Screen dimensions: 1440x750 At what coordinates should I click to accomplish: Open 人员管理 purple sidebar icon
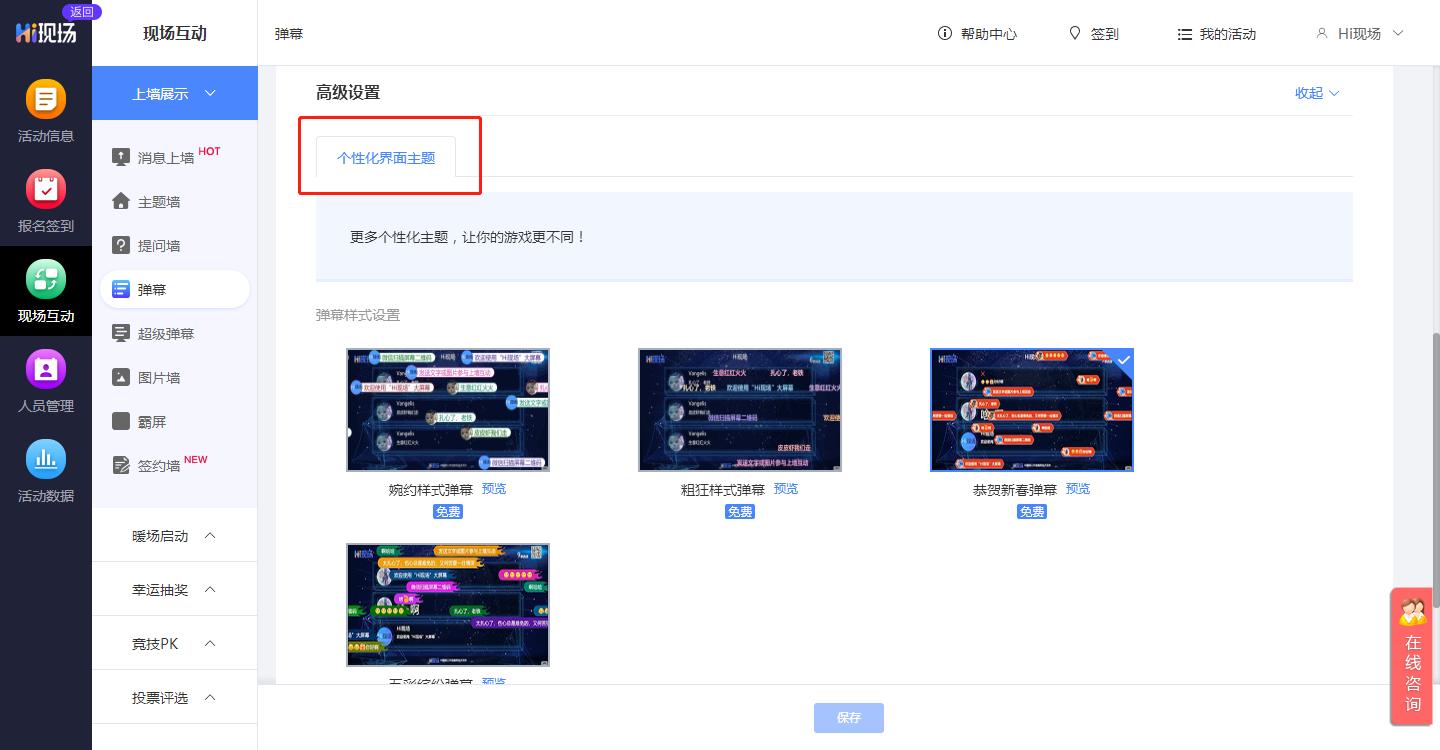pyautogui.click(x=45, y=370)
